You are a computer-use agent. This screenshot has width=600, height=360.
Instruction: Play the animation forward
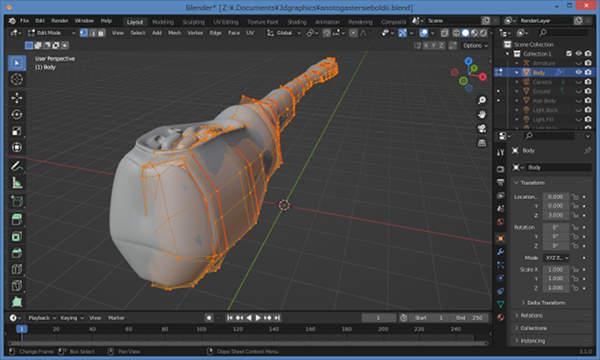pyautogui.click(x=258, y=318)
